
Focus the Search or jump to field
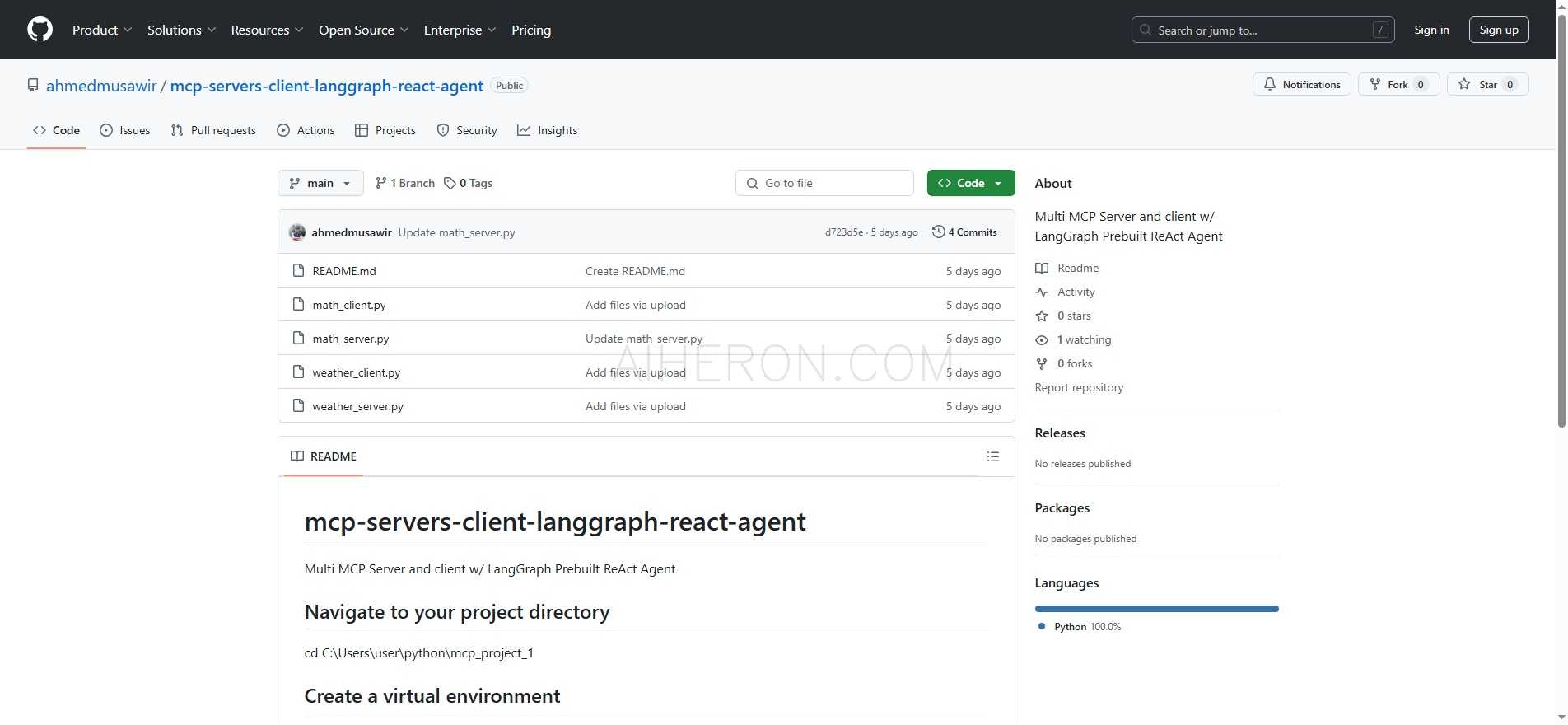click(x=1263, y=30)
